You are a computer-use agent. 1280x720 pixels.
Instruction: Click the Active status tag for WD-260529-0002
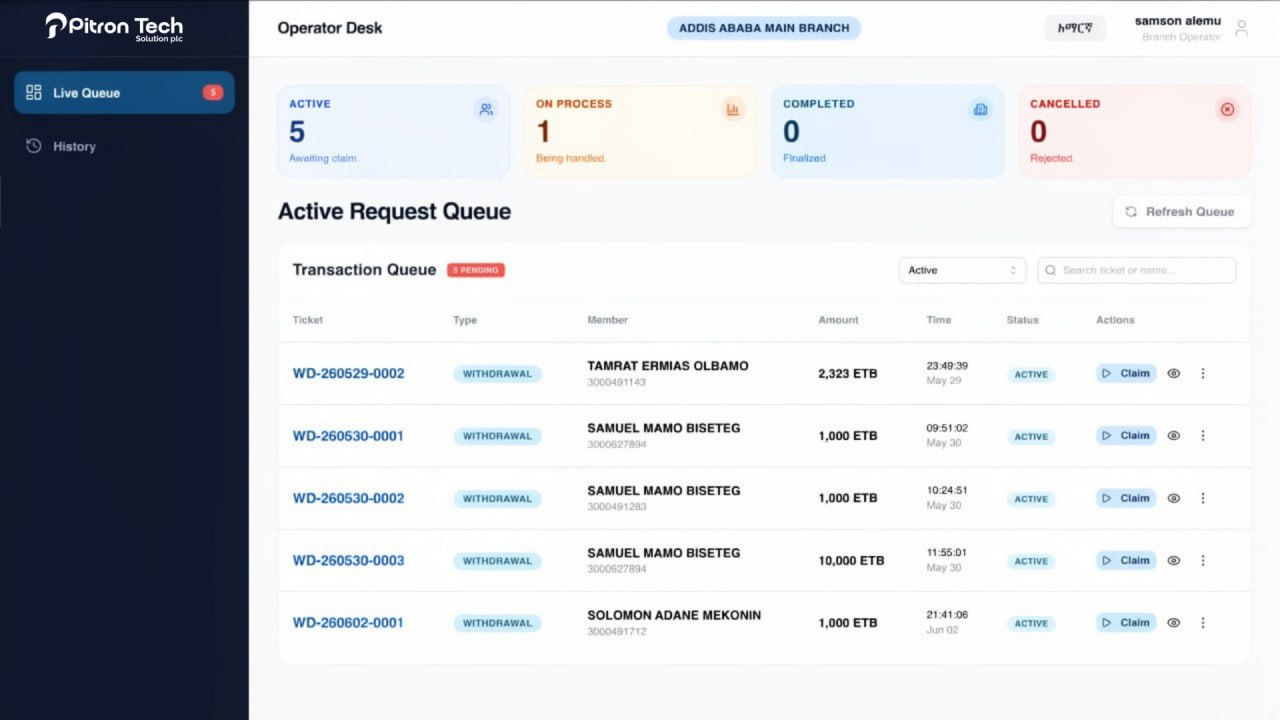(x=1031, y=374)
